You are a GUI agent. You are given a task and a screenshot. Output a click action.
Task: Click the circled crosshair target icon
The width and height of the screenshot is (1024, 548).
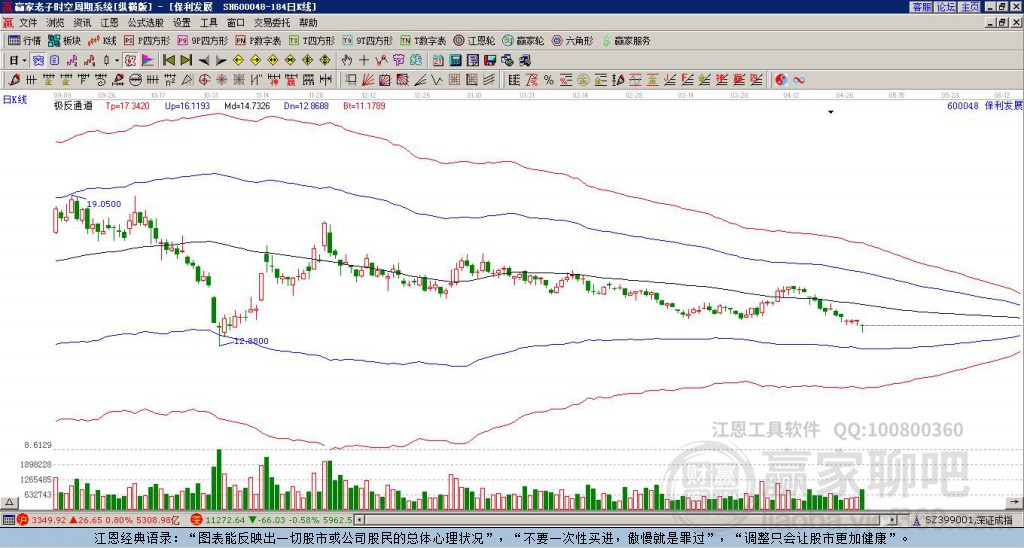[204, 80]
